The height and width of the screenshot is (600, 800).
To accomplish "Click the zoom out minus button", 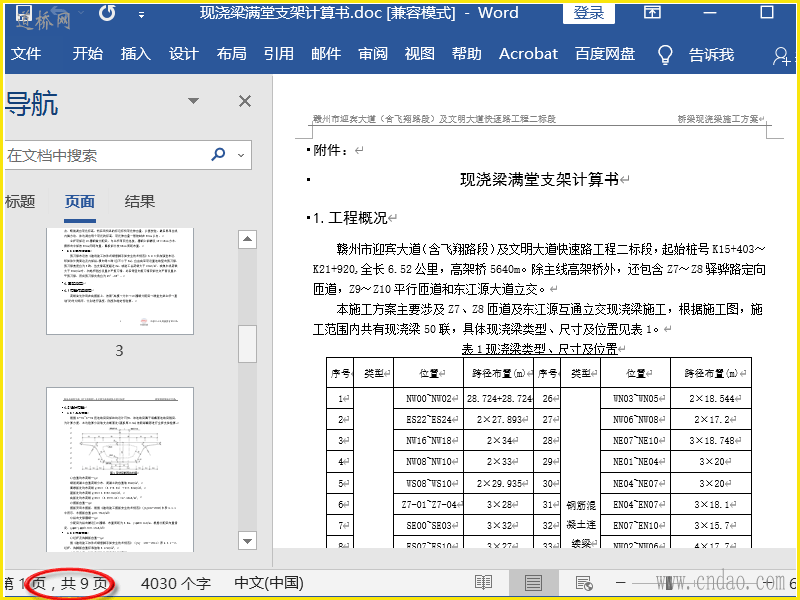I will (620, 583).
